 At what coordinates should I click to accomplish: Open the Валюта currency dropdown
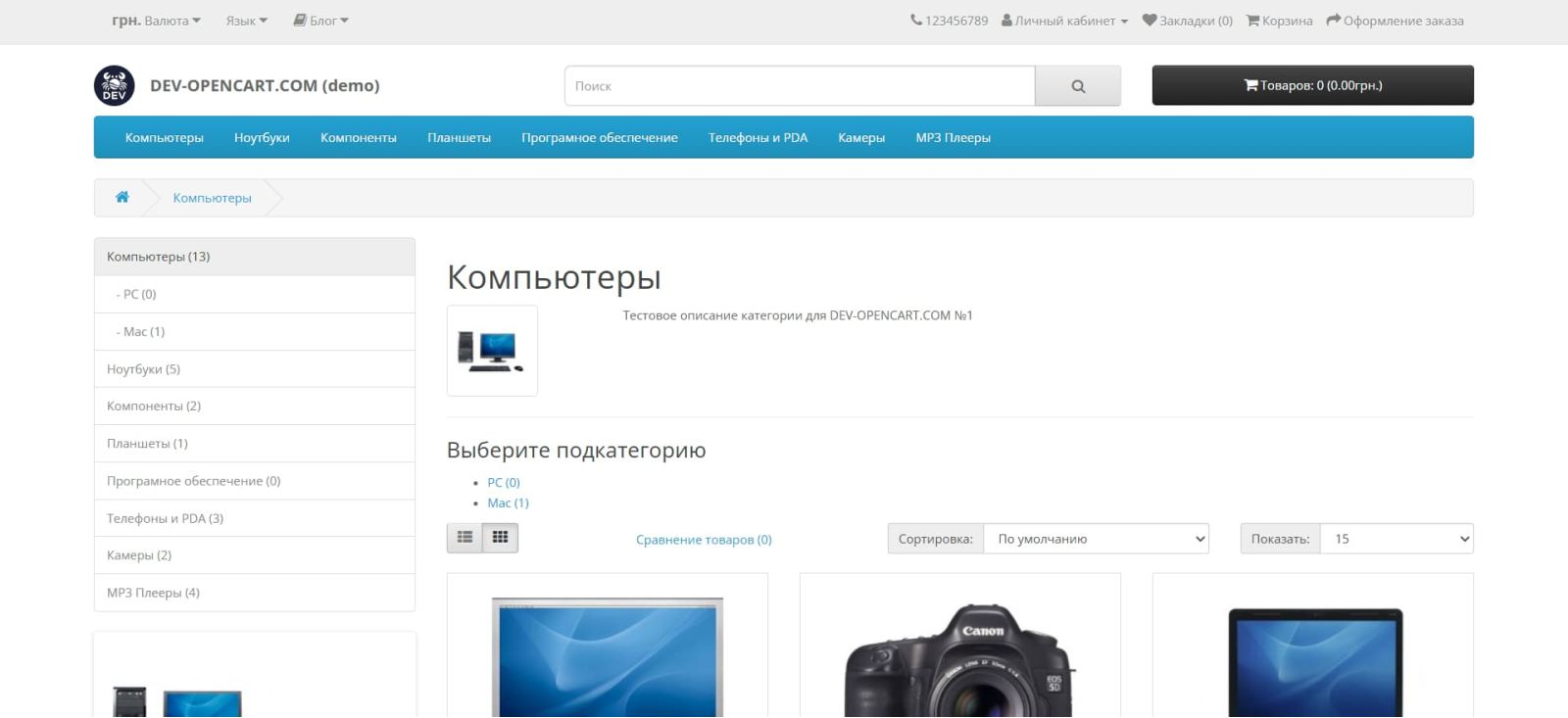[156, 21]
